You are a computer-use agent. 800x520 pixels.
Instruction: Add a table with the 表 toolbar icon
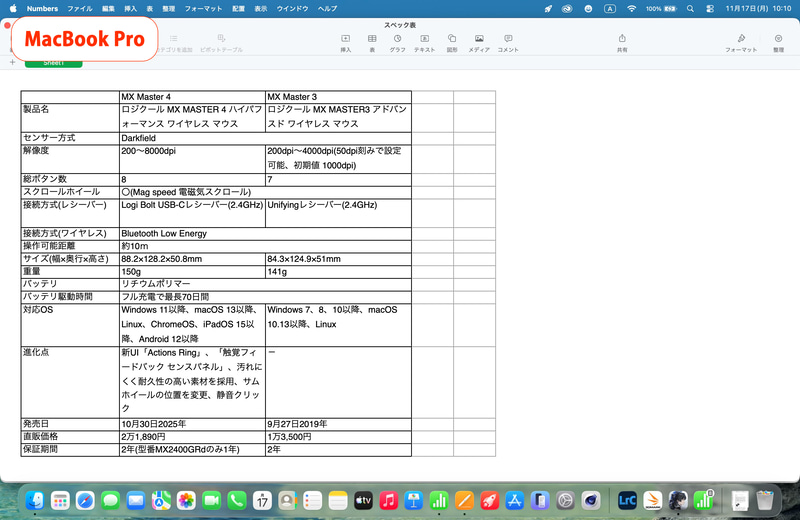coord(372,43)
